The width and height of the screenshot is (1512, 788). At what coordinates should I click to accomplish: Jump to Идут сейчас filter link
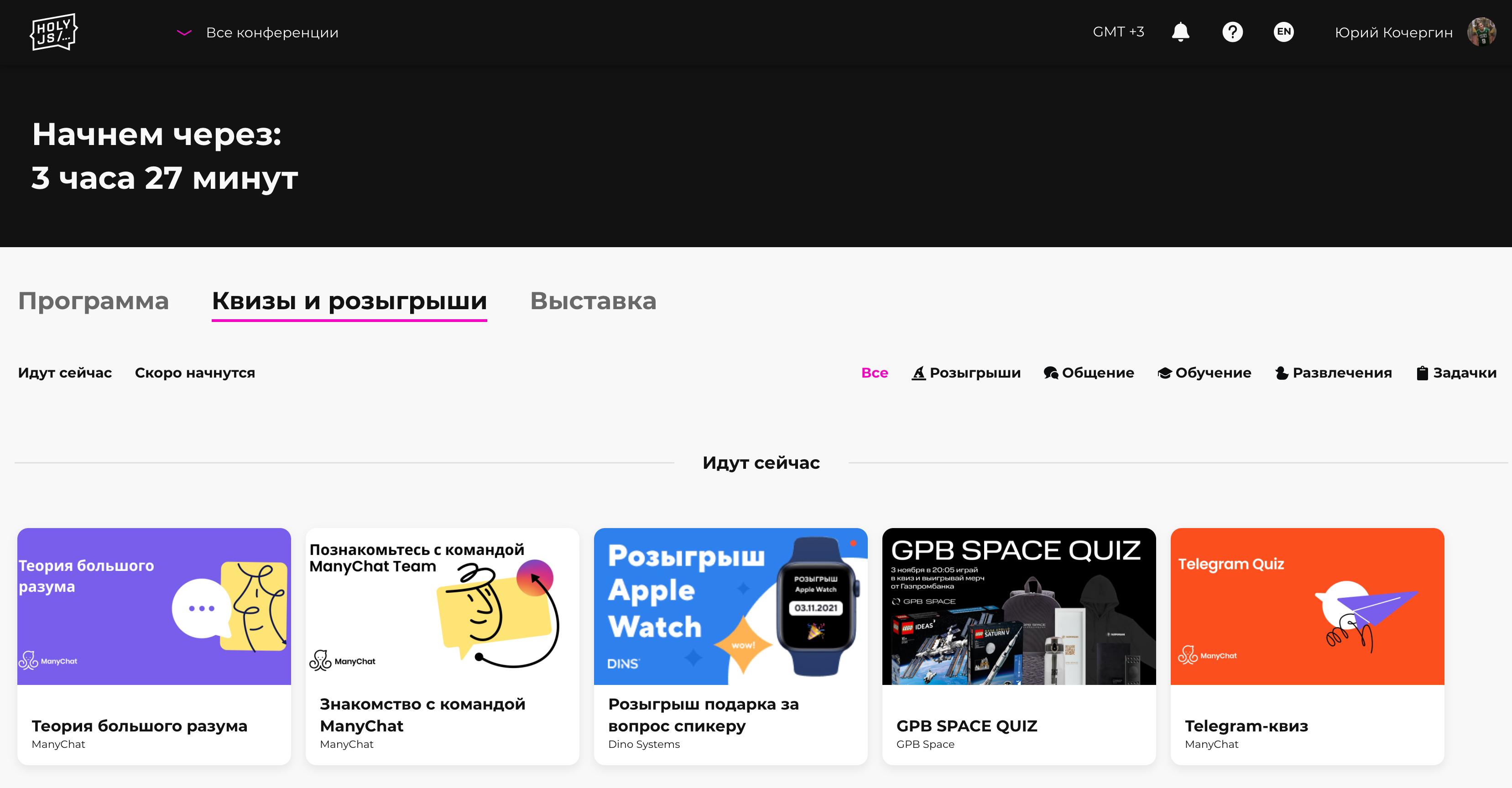65,373
